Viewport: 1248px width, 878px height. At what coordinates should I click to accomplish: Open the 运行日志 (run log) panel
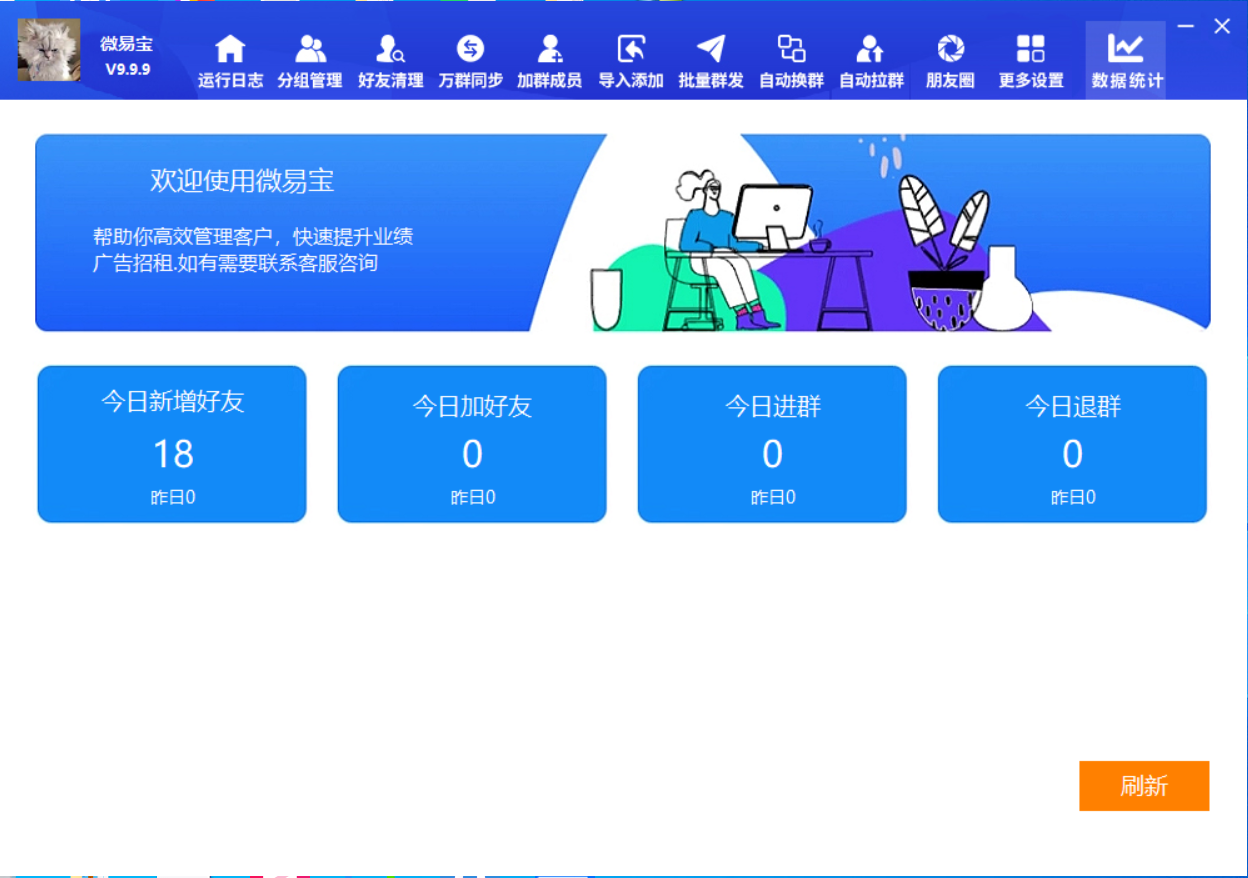229,60
